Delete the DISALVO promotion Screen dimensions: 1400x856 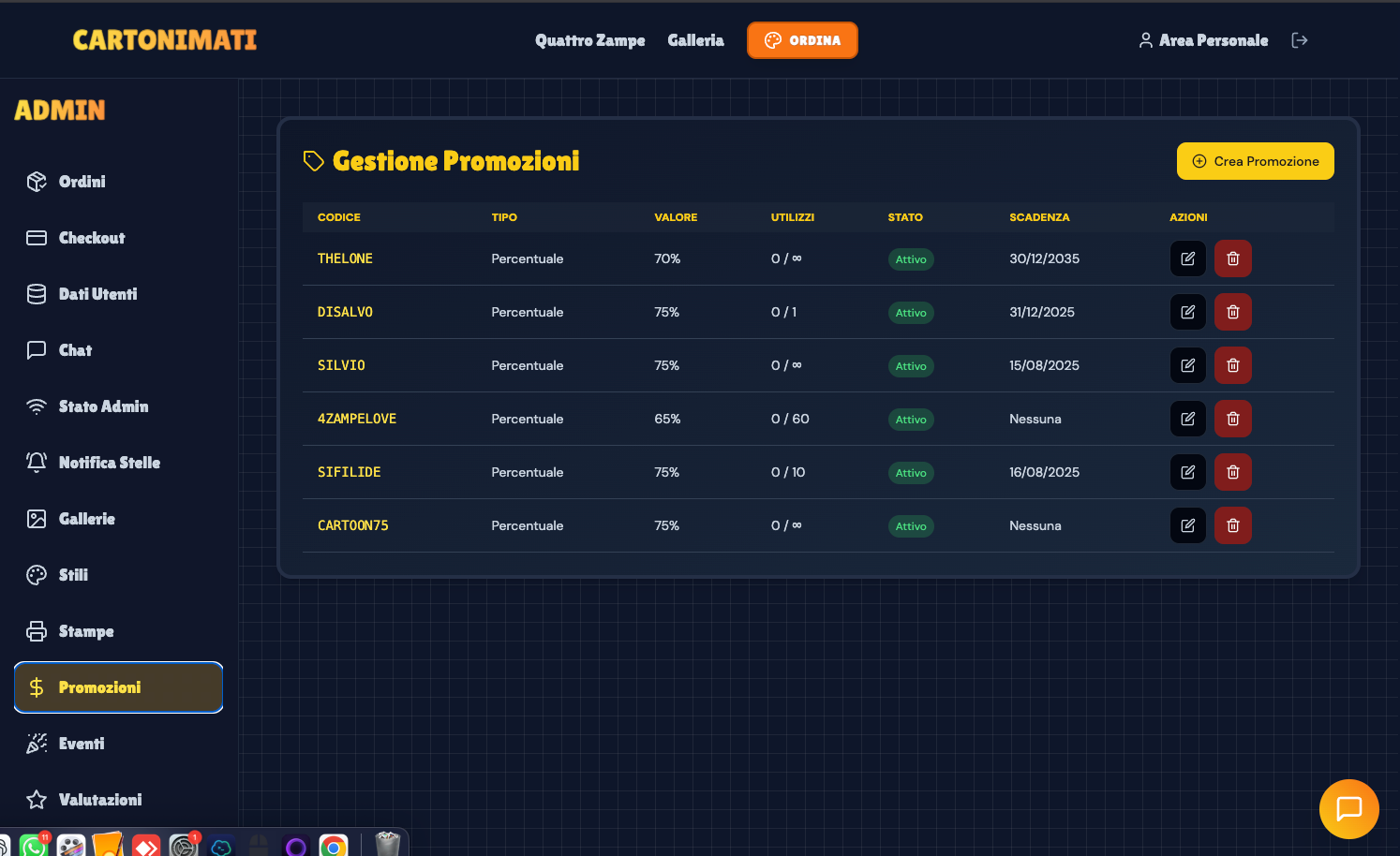(1233, 312)
